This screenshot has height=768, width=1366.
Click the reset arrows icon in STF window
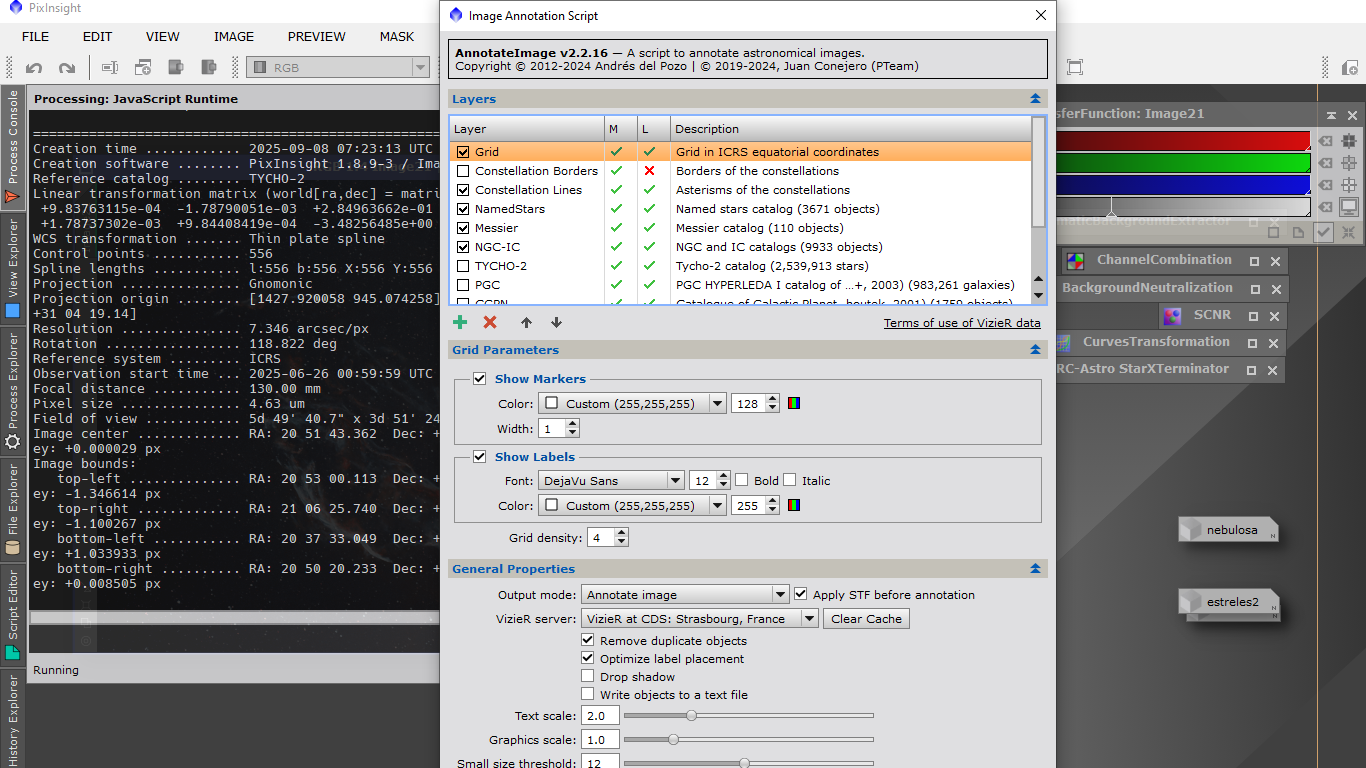(1349, 232)
